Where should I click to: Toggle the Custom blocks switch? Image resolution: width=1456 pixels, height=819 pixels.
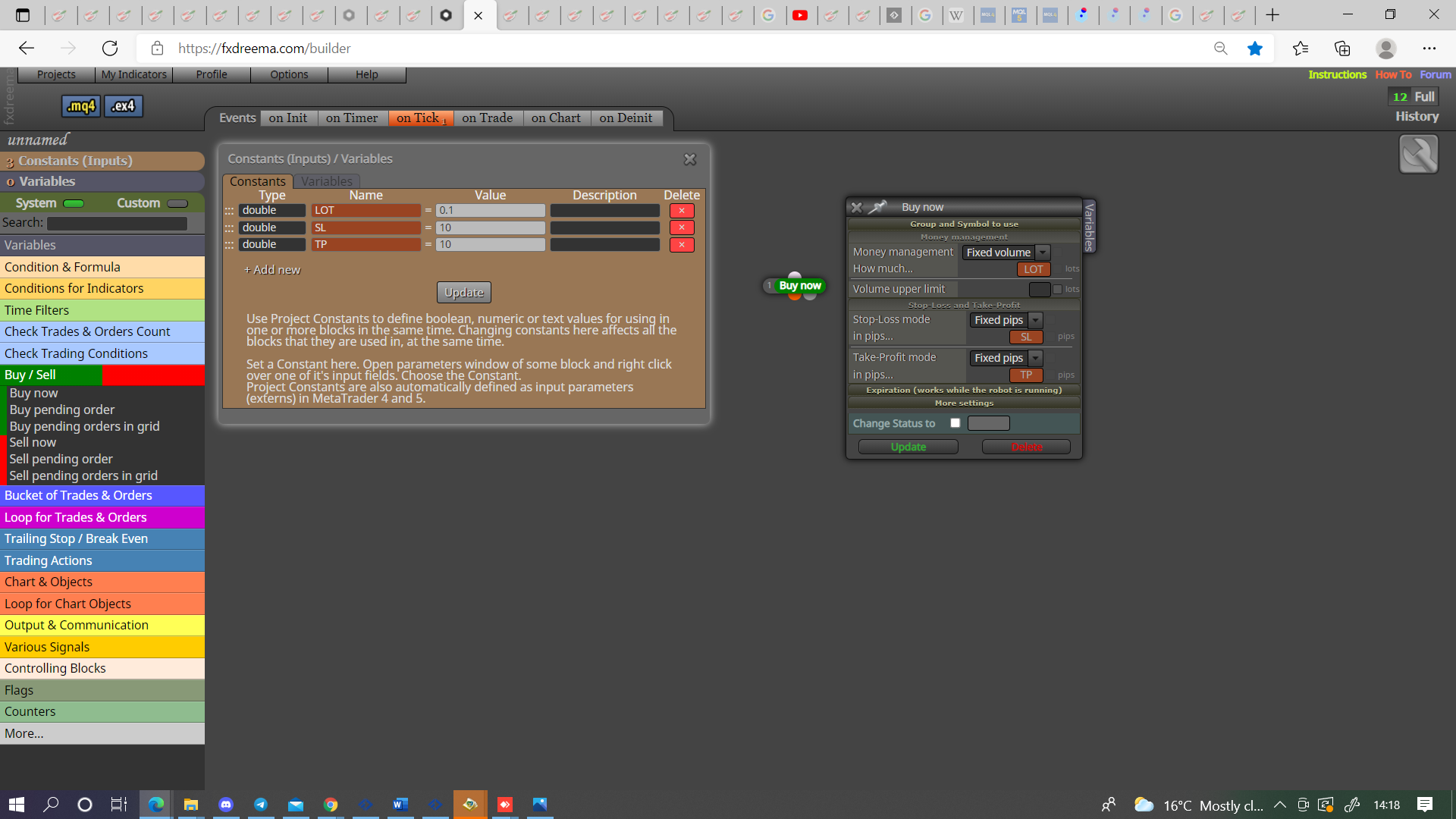(177, 203)
